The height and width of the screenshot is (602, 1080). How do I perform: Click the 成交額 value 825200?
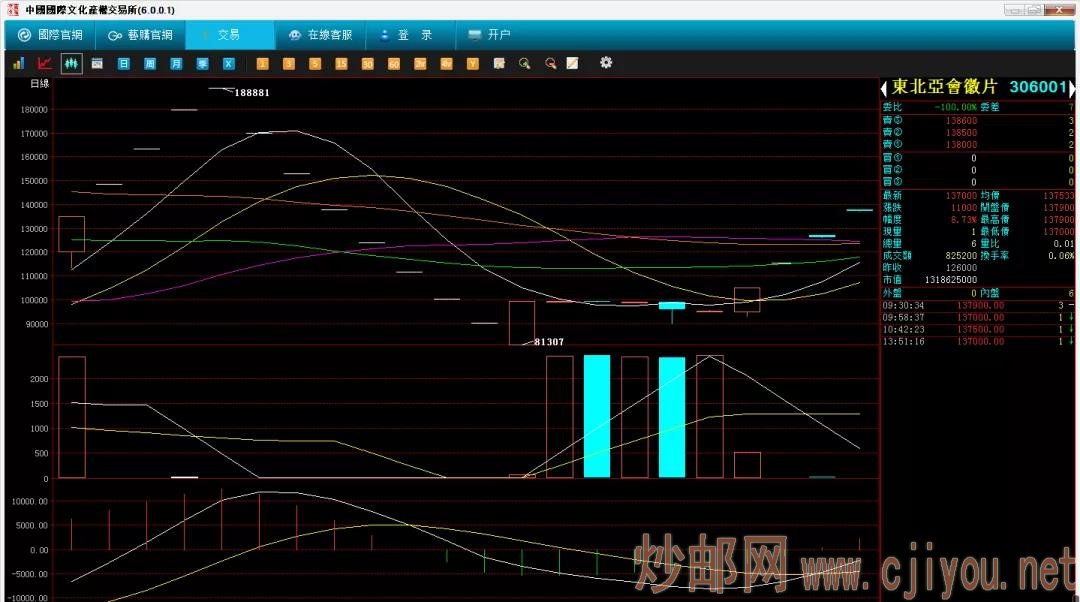tap(962, 256)
